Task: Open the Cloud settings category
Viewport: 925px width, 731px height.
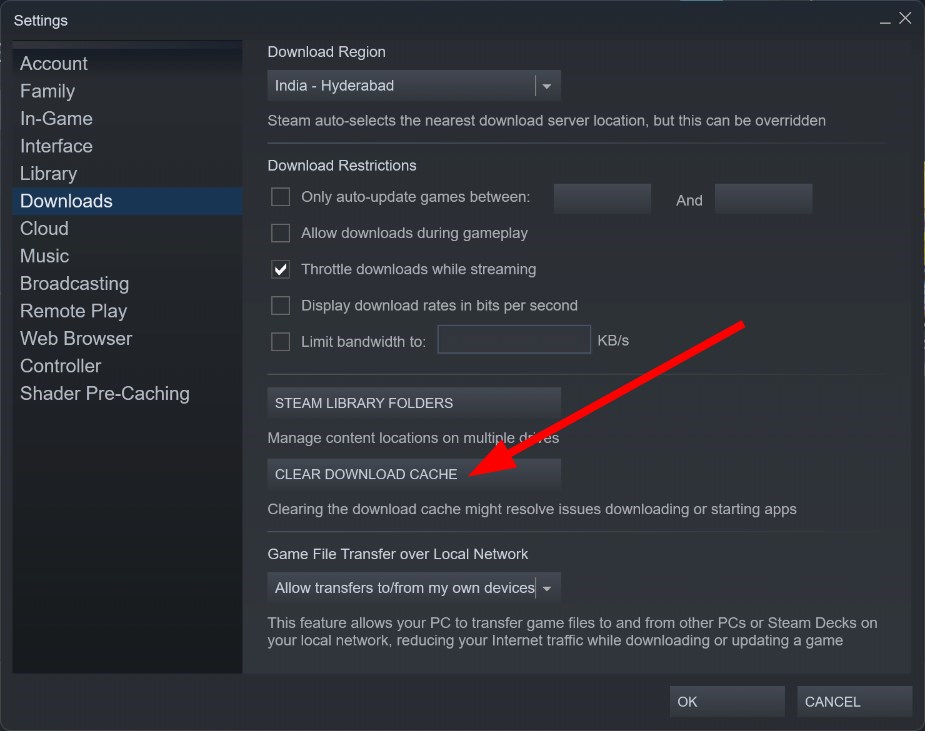Action: tap(127, 228)
